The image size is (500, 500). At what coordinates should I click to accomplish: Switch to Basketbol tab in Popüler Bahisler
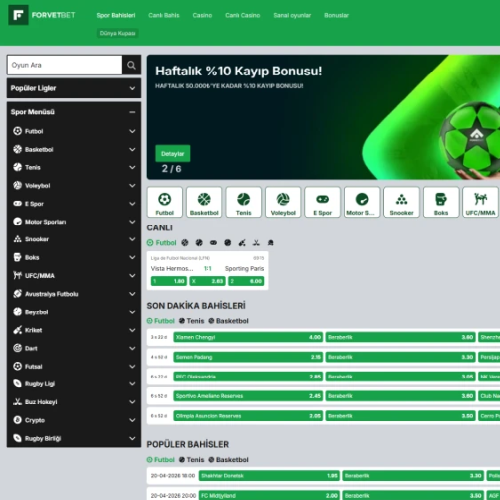[x=228, y=460]
